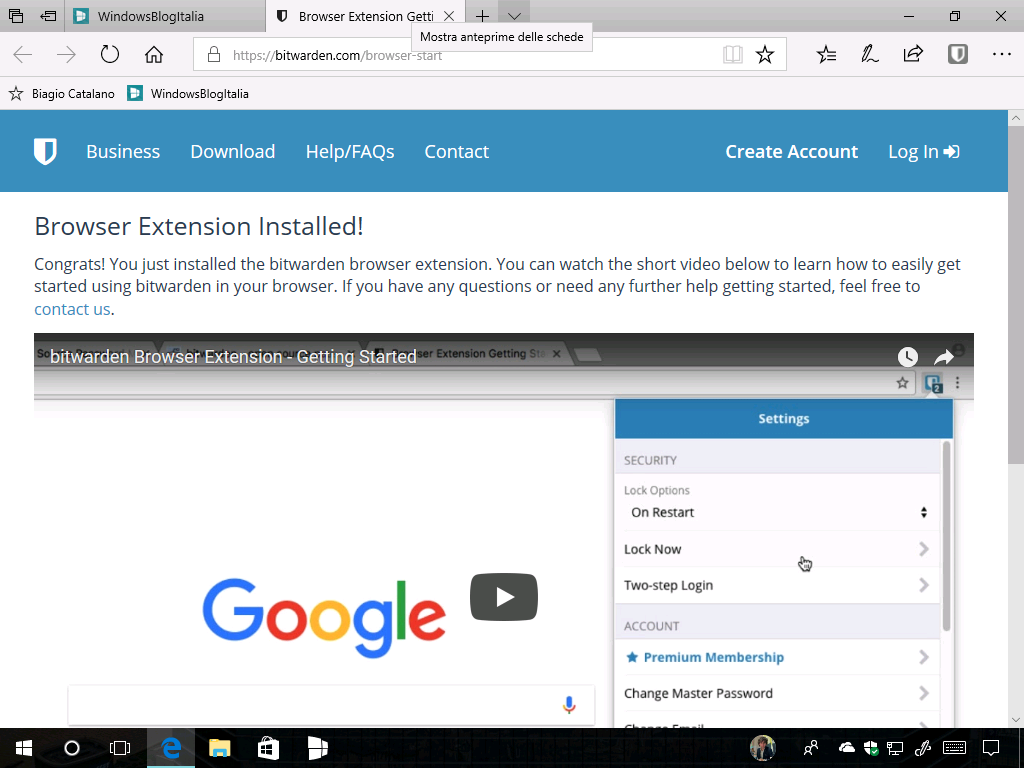This screenshot has height=768, width=1024.
Task: Click Create Account
Action: (792, 152)
